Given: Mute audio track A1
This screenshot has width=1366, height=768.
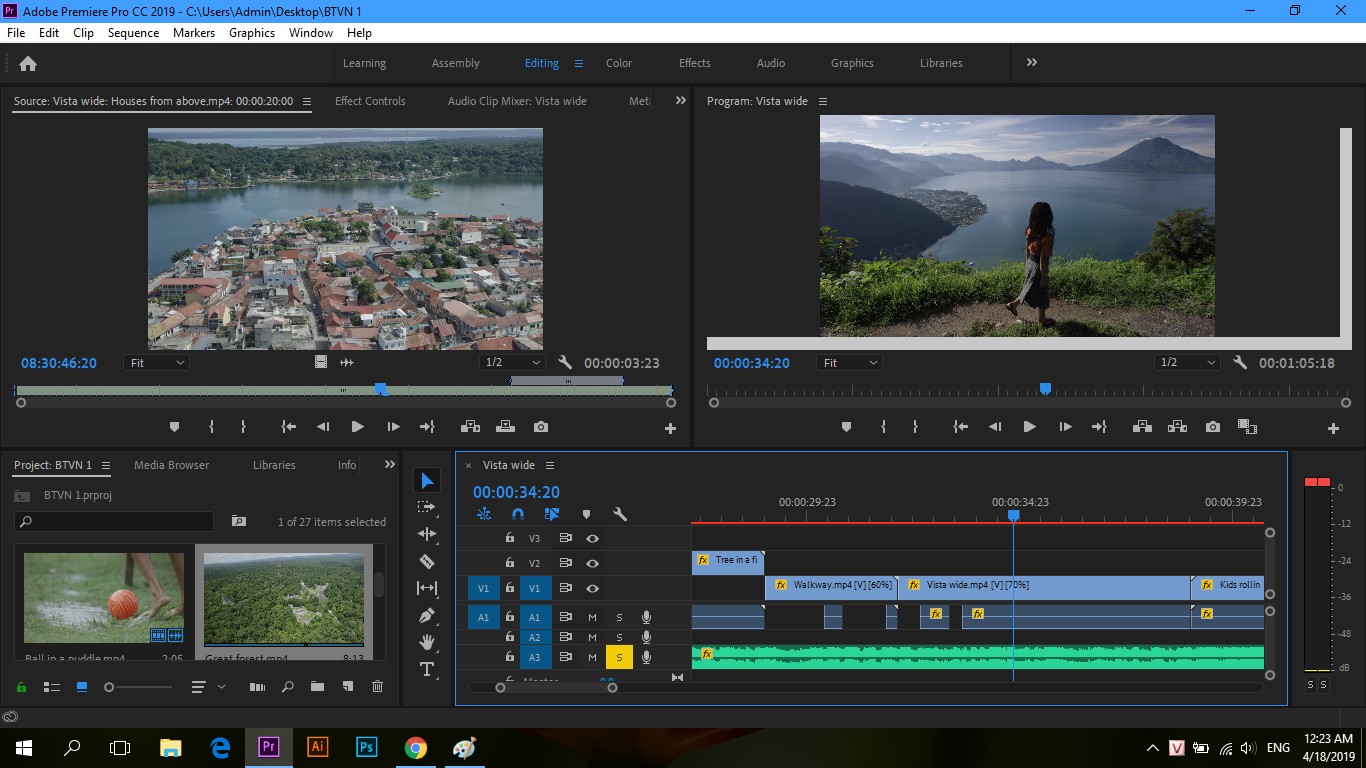Looking at the screenshot, I should (x=592, y=617).
